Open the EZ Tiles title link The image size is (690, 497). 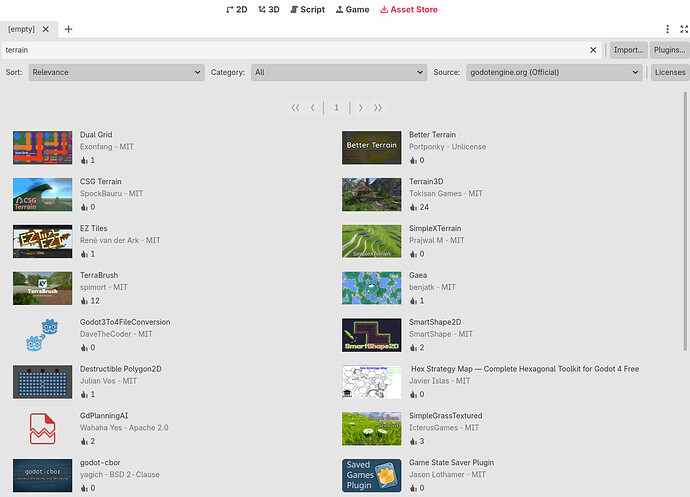(94, 228)
